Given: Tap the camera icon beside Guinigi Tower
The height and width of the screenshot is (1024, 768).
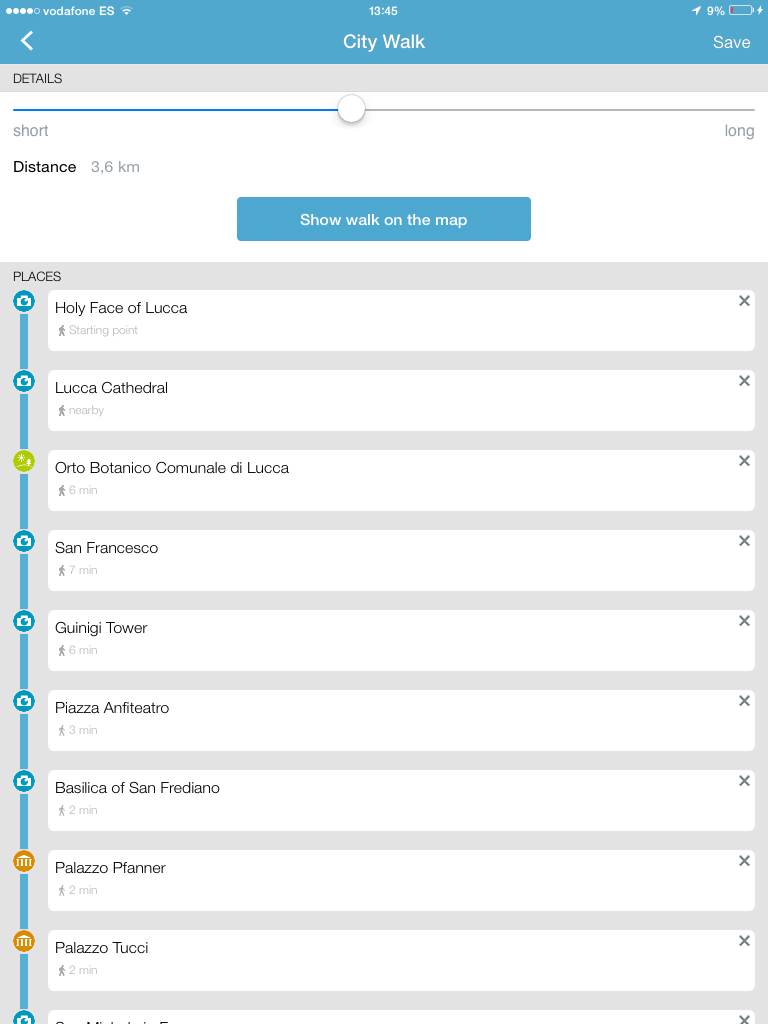Looking at the screenshot, I should tap(24, 621).
